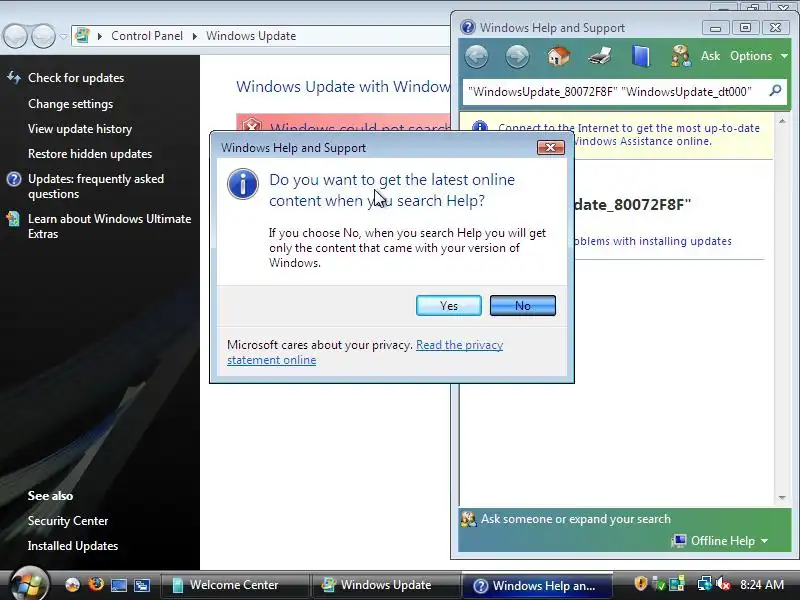Print the current help topic
This screenshot has width=800, height=600.
click(x=599, y=56)
